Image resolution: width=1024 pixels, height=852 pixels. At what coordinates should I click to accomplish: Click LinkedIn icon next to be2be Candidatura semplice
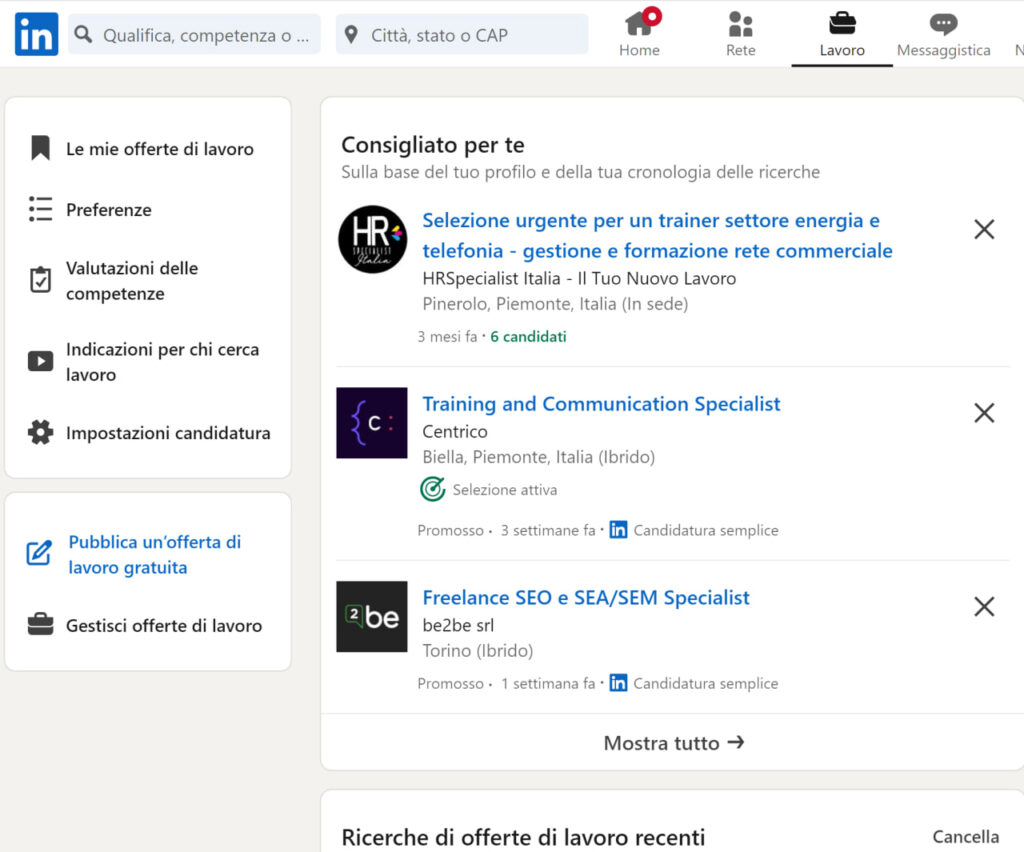[618, 683]
